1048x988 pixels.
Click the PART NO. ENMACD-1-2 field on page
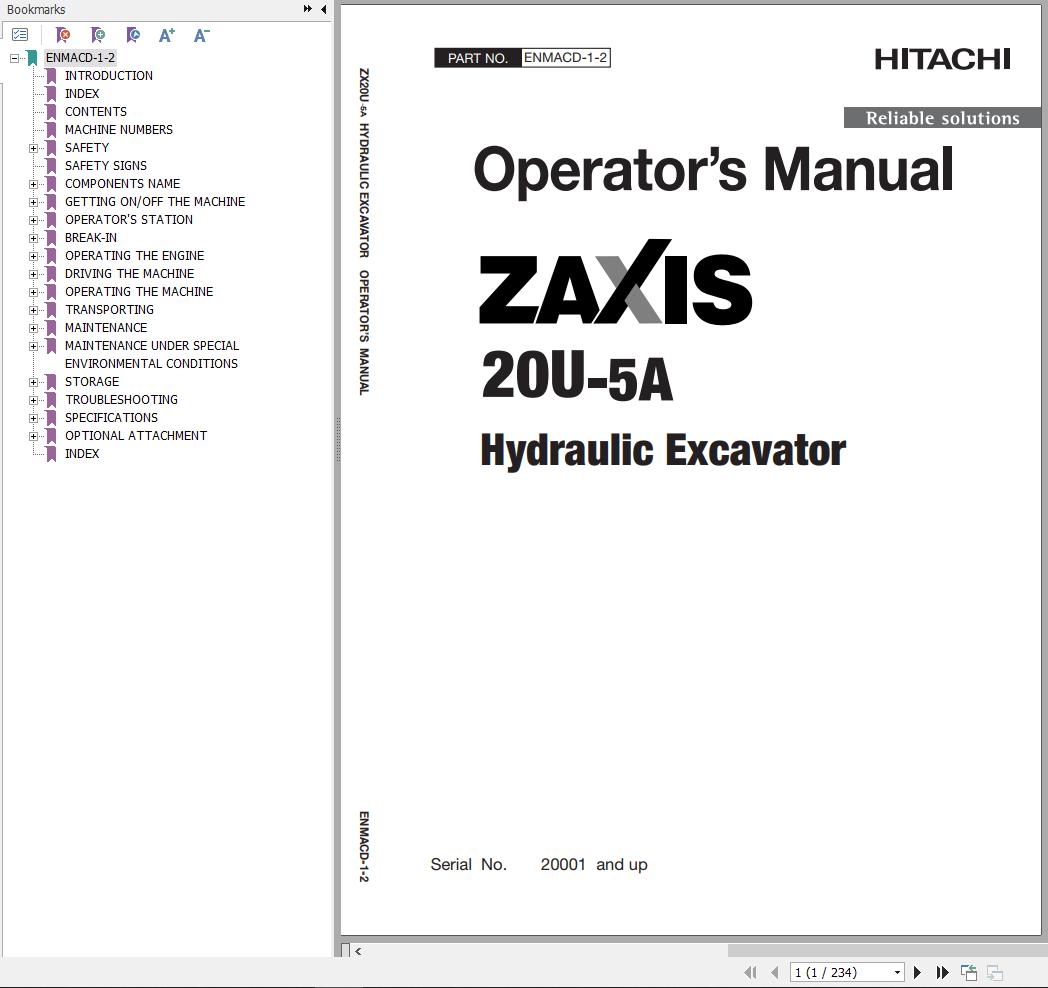coord(523,58)
